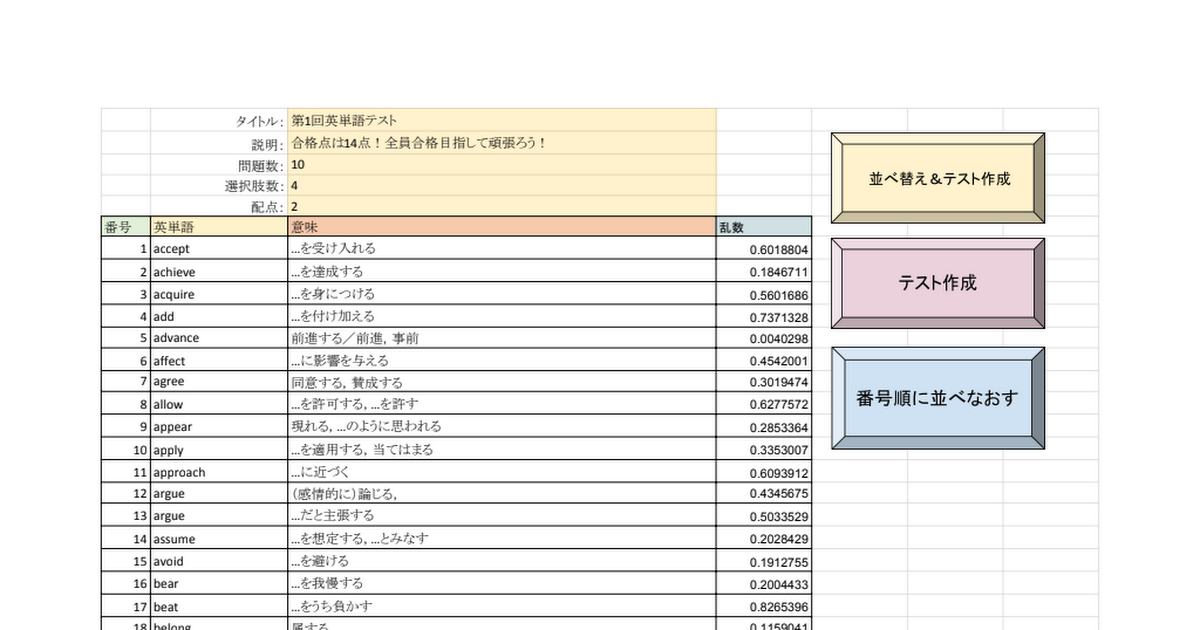1200x630 pixels.
Task: Select the meaning cell …だと主張する
Action: tap(502, 515)
